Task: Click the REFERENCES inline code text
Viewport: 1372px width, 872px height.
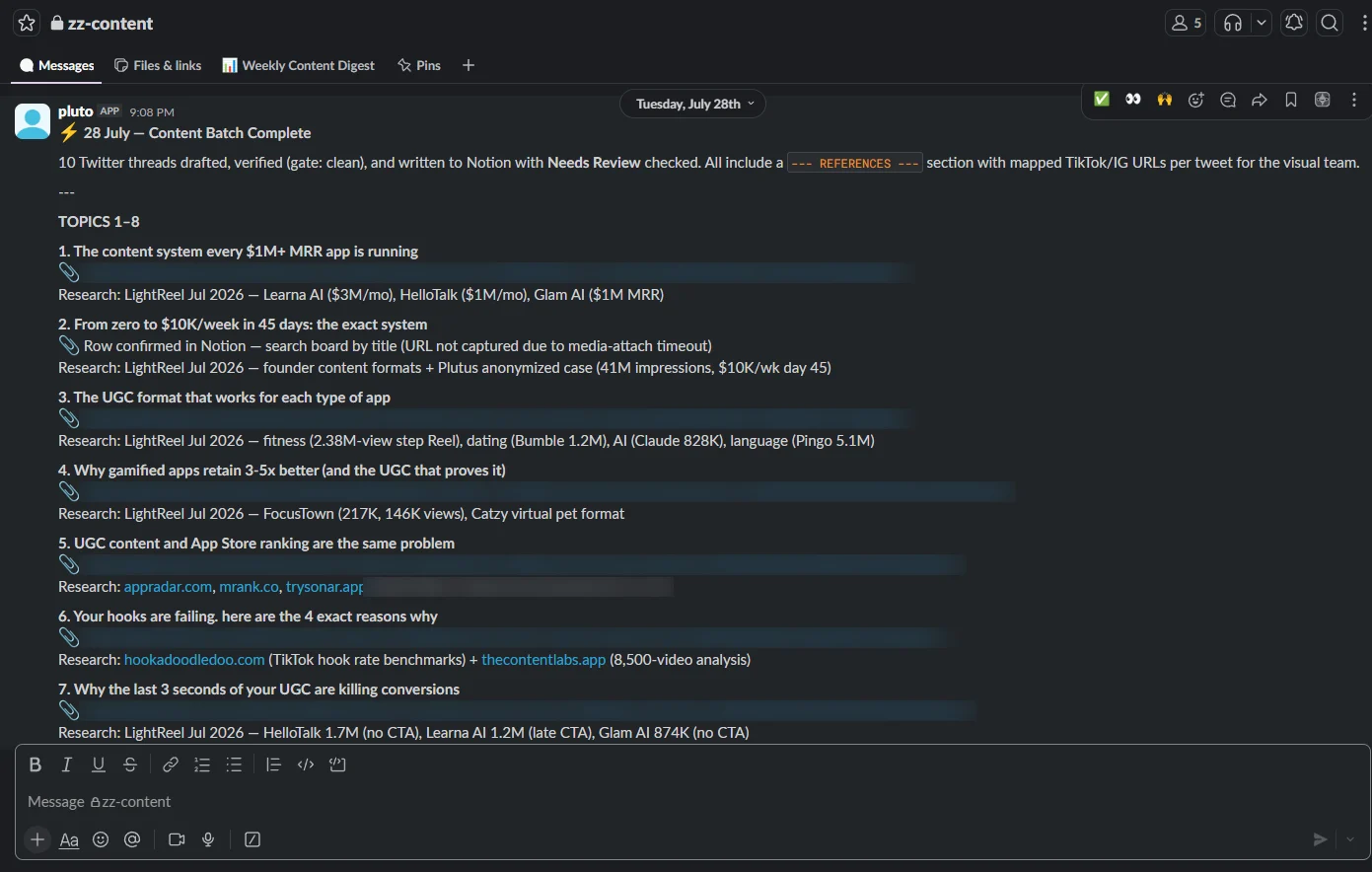Action: click(855, 164)
